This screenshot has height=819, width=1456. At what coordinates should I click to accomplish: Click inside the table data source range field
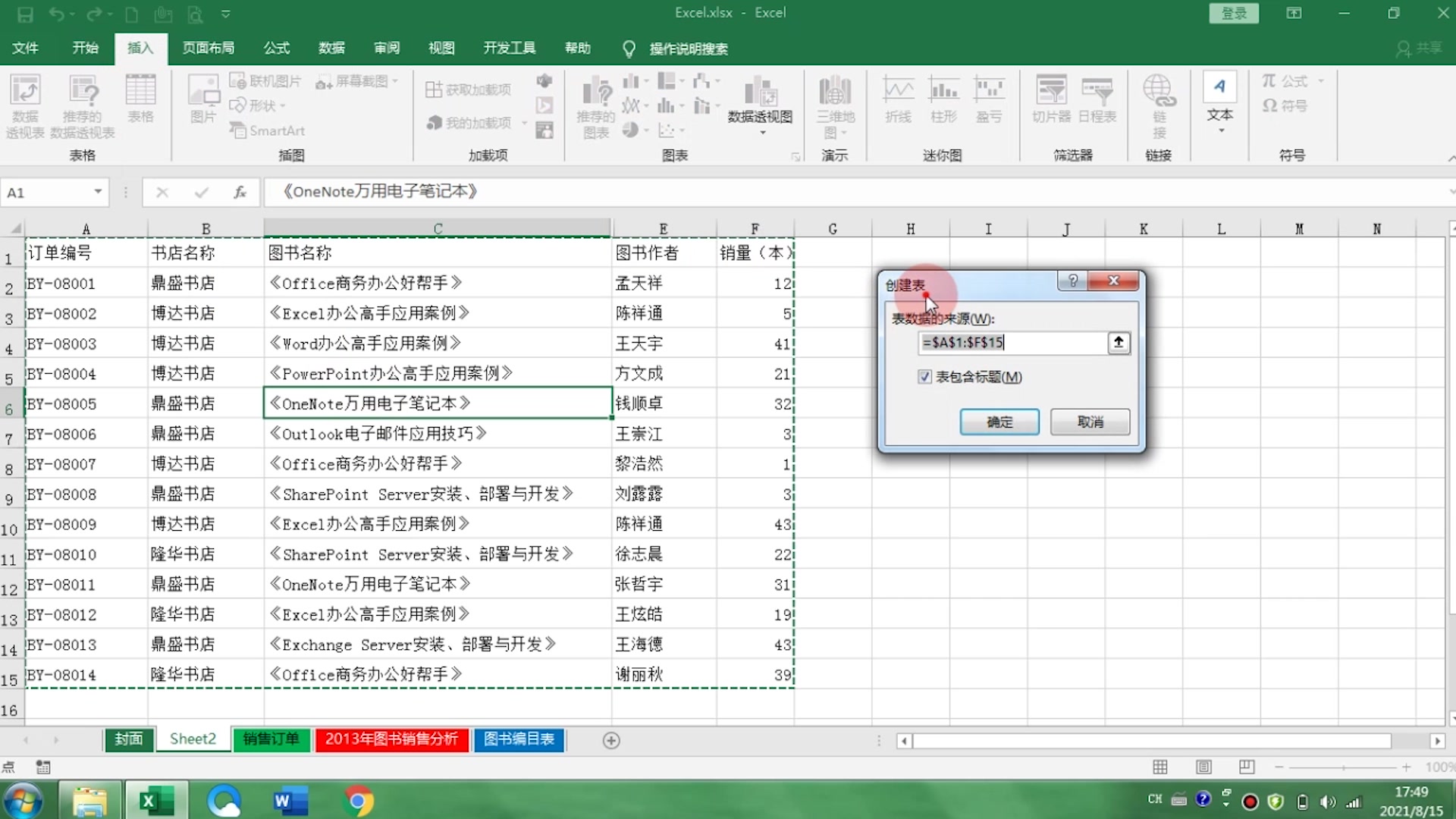1012,343
